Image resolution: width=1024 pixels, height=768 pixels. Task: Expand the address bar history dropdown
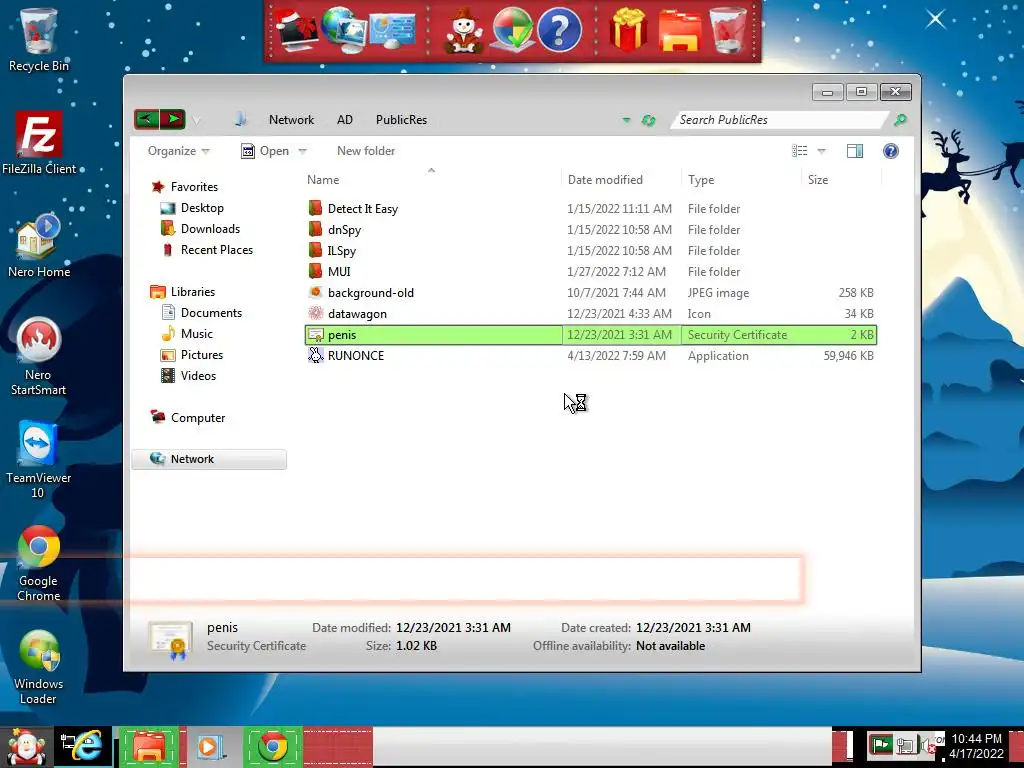pos(626,120)
